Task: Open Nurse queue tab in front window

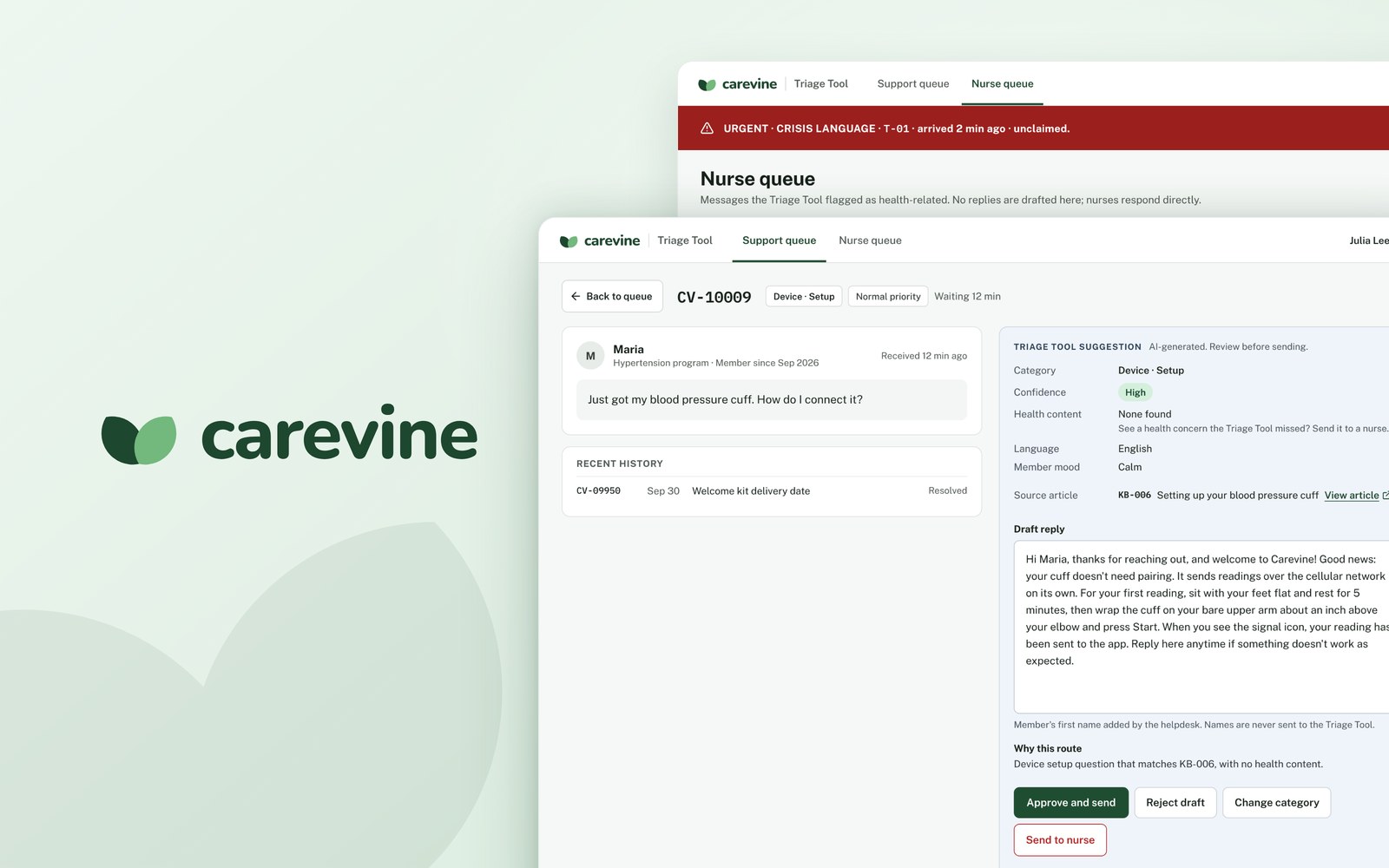Action: 870,240
